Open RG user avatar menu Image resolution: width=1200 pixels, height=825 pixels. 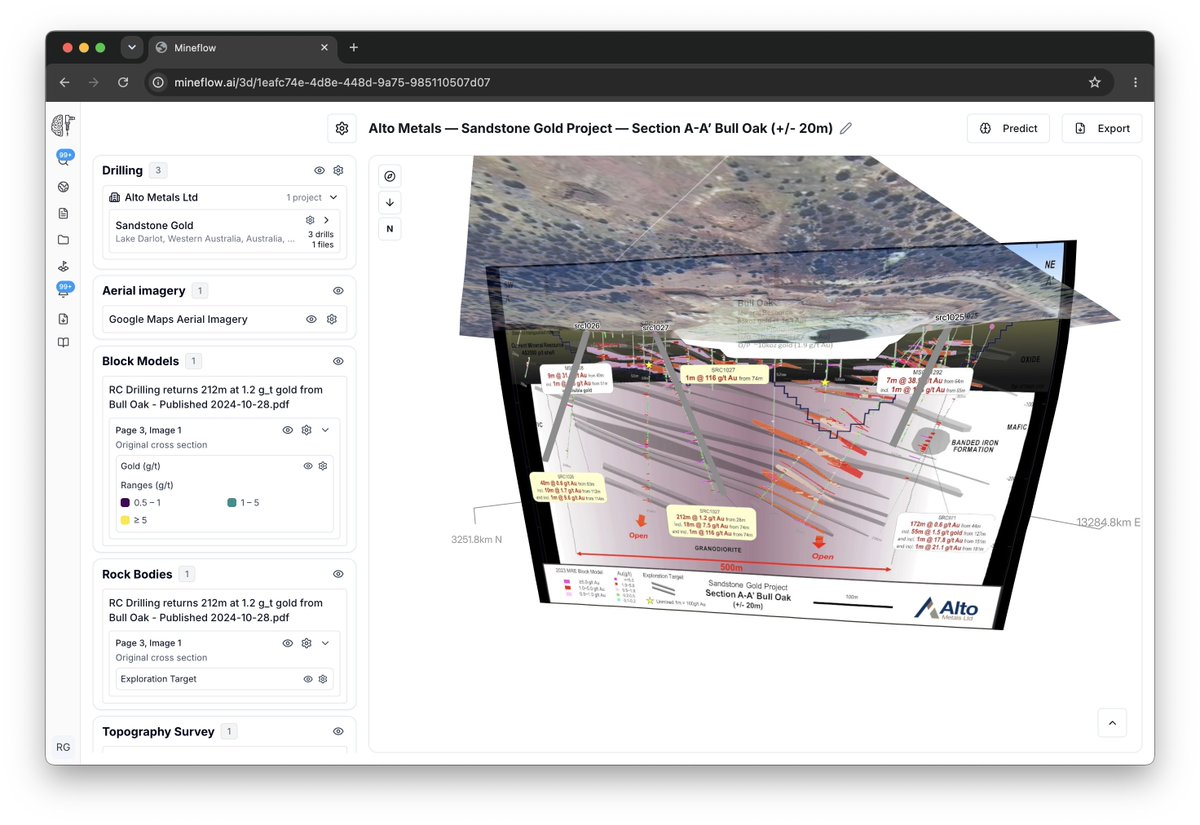pyautogui.click(x=63, y=747)
